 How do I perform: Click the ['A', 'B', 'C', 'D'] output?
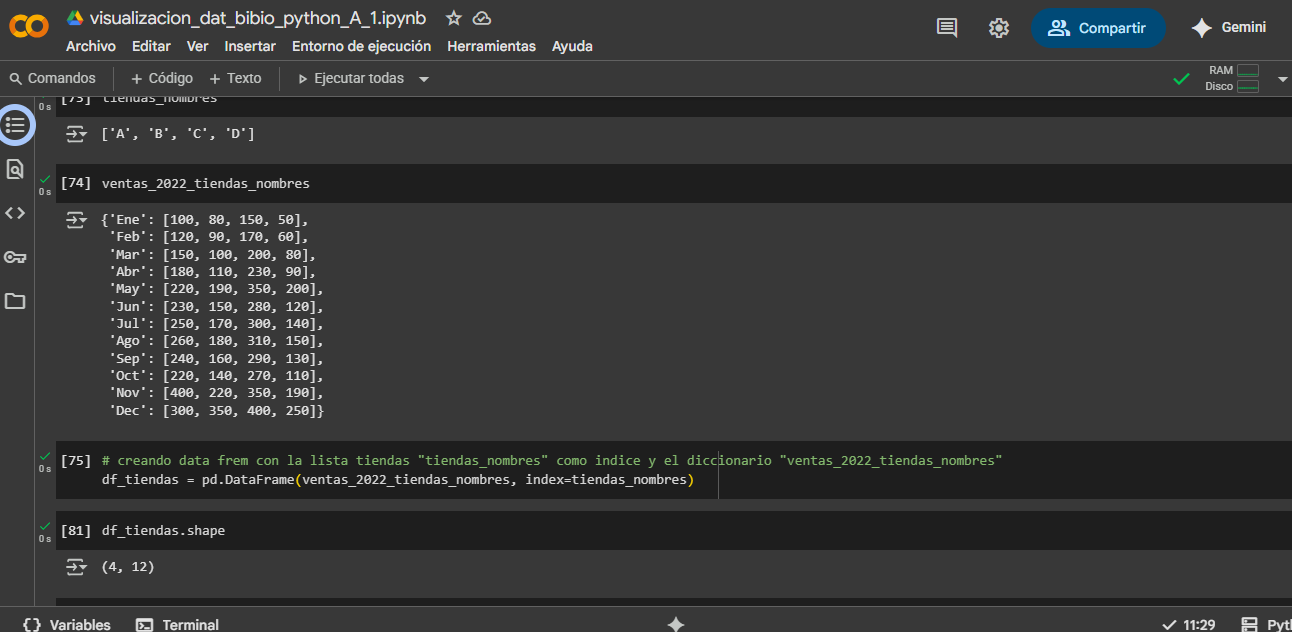click(178, 133)
